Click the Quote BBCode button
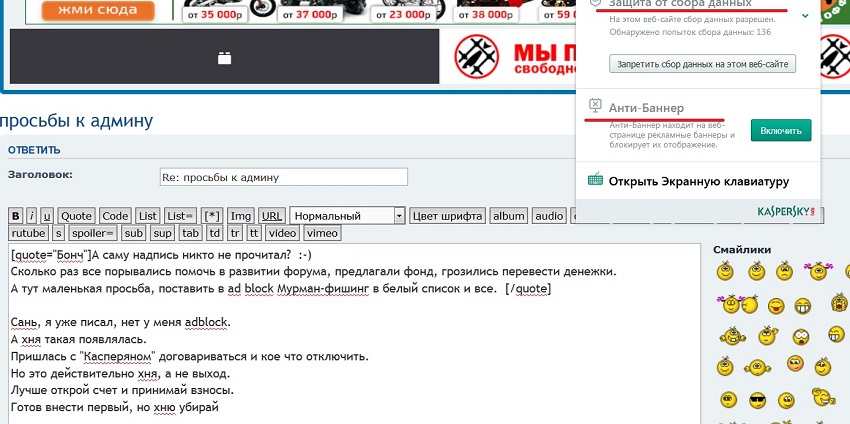The width and height of the screenshot is (850, 424). click(76, 216)
